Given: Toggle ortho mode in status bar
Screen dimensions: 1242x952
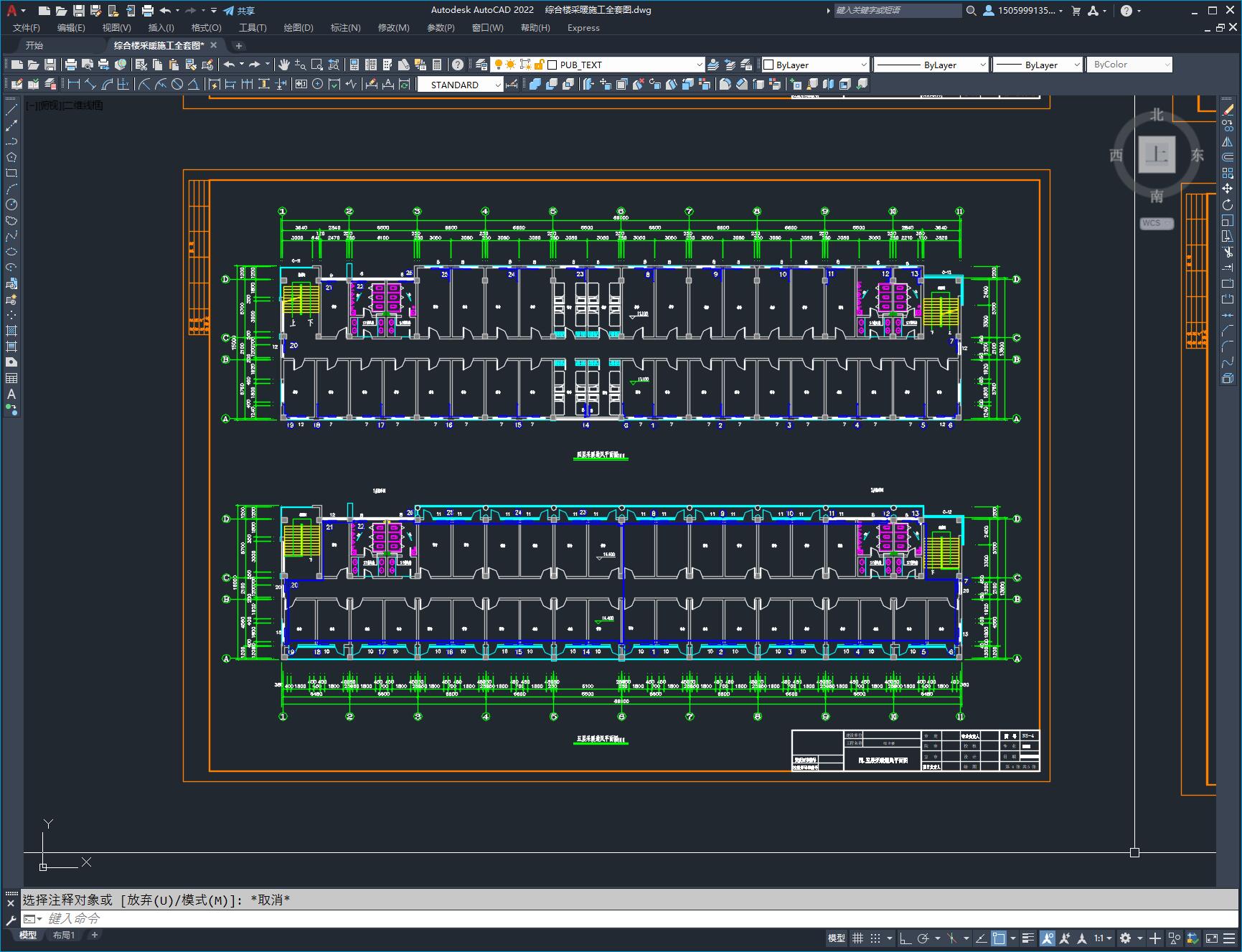Looking at the screenshot, I should coord(905,938).
